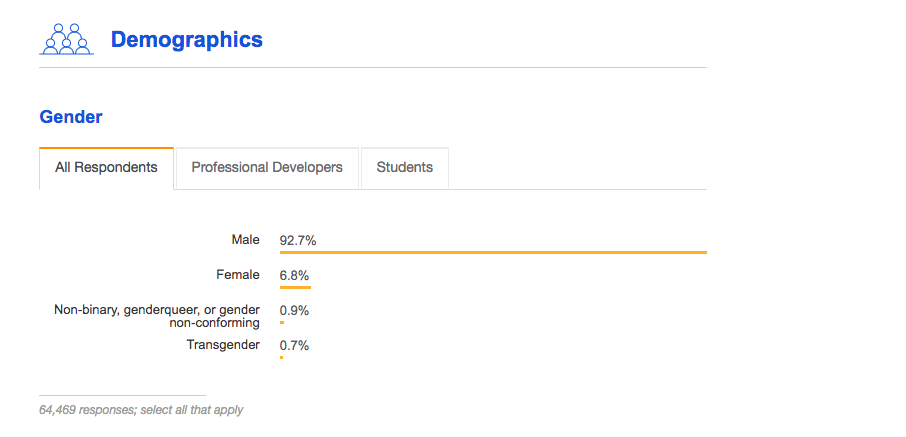
Task: Click the 6.8% value
Action: click(x=294, y=276)
